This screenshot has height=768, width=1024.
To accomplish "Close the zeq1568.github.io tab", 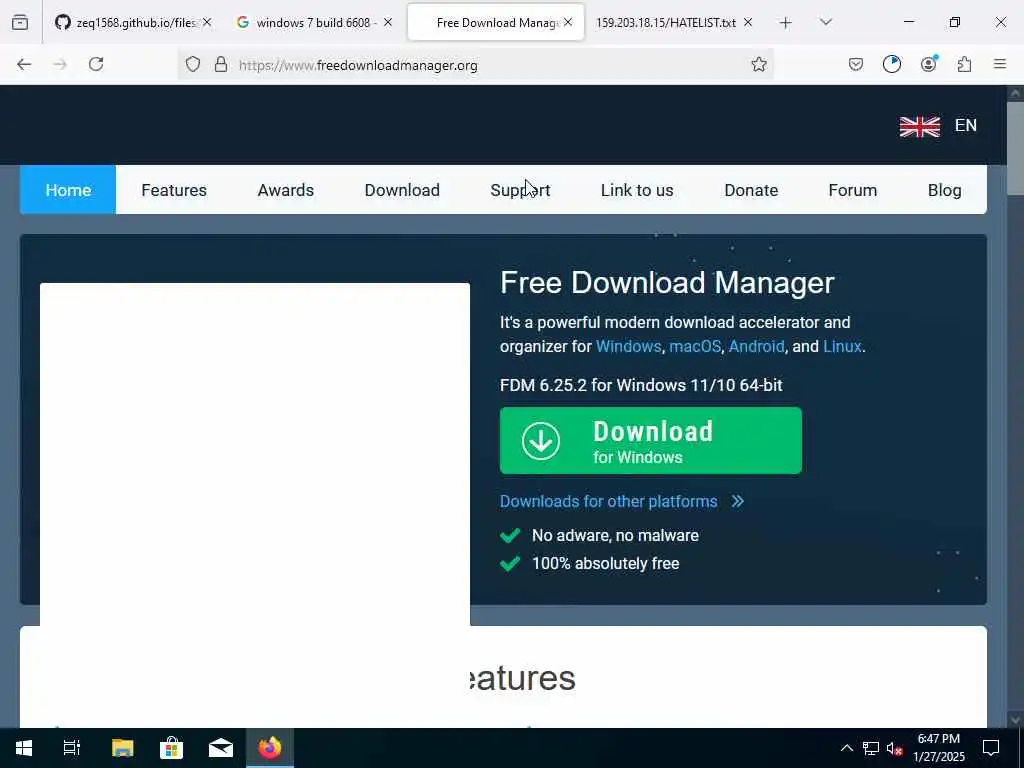I will [207, 22].
